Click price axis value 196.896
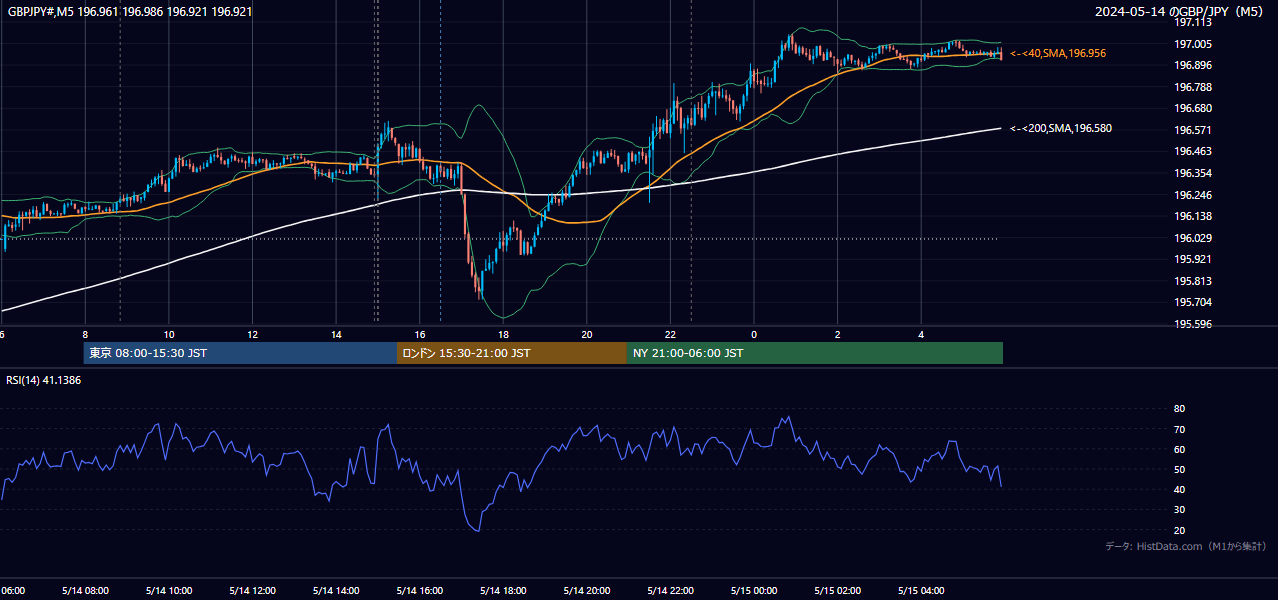 [x=1193, y=65]
